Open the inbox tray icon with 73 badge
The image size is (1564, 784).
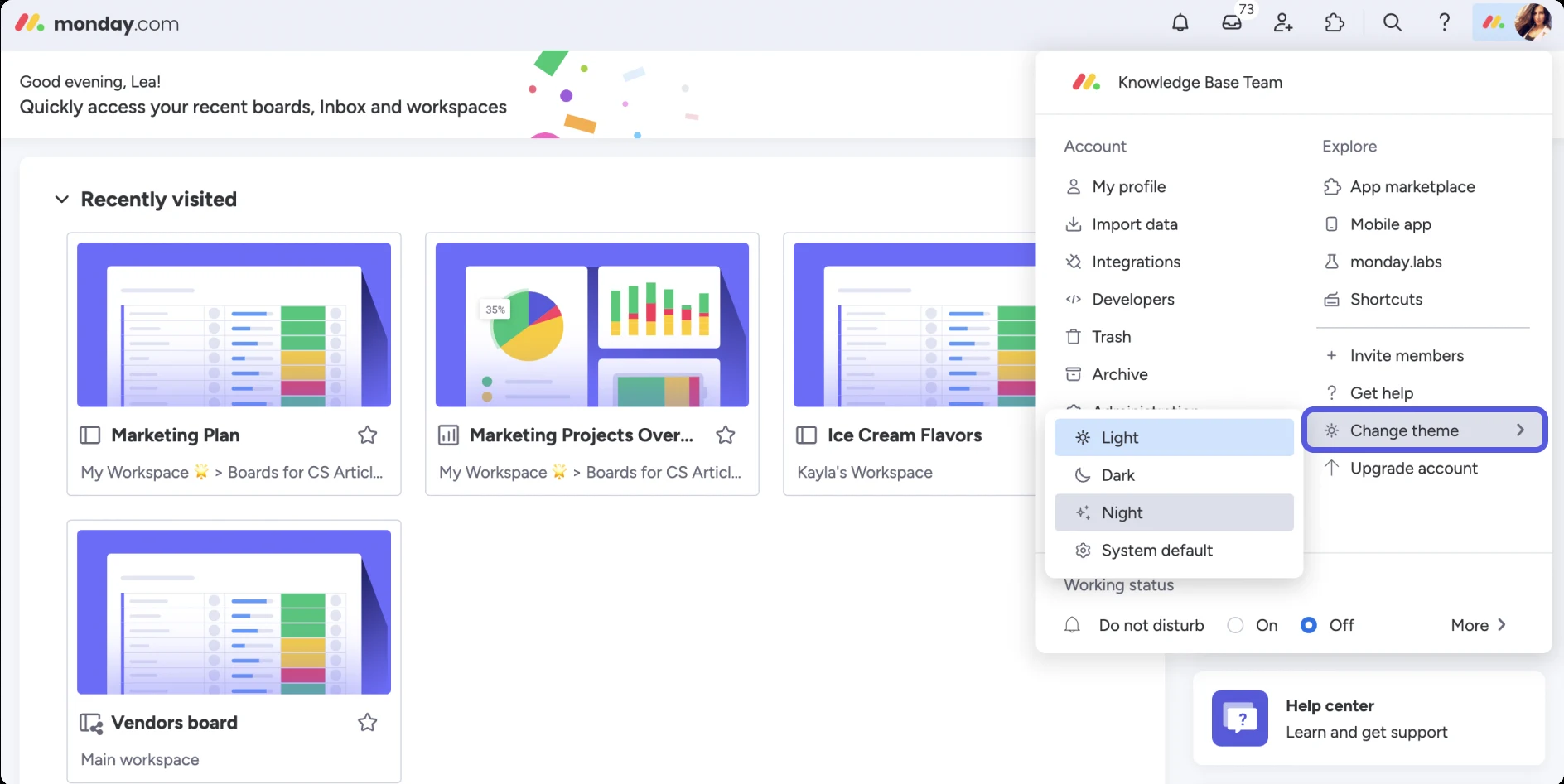[1232, 22]
